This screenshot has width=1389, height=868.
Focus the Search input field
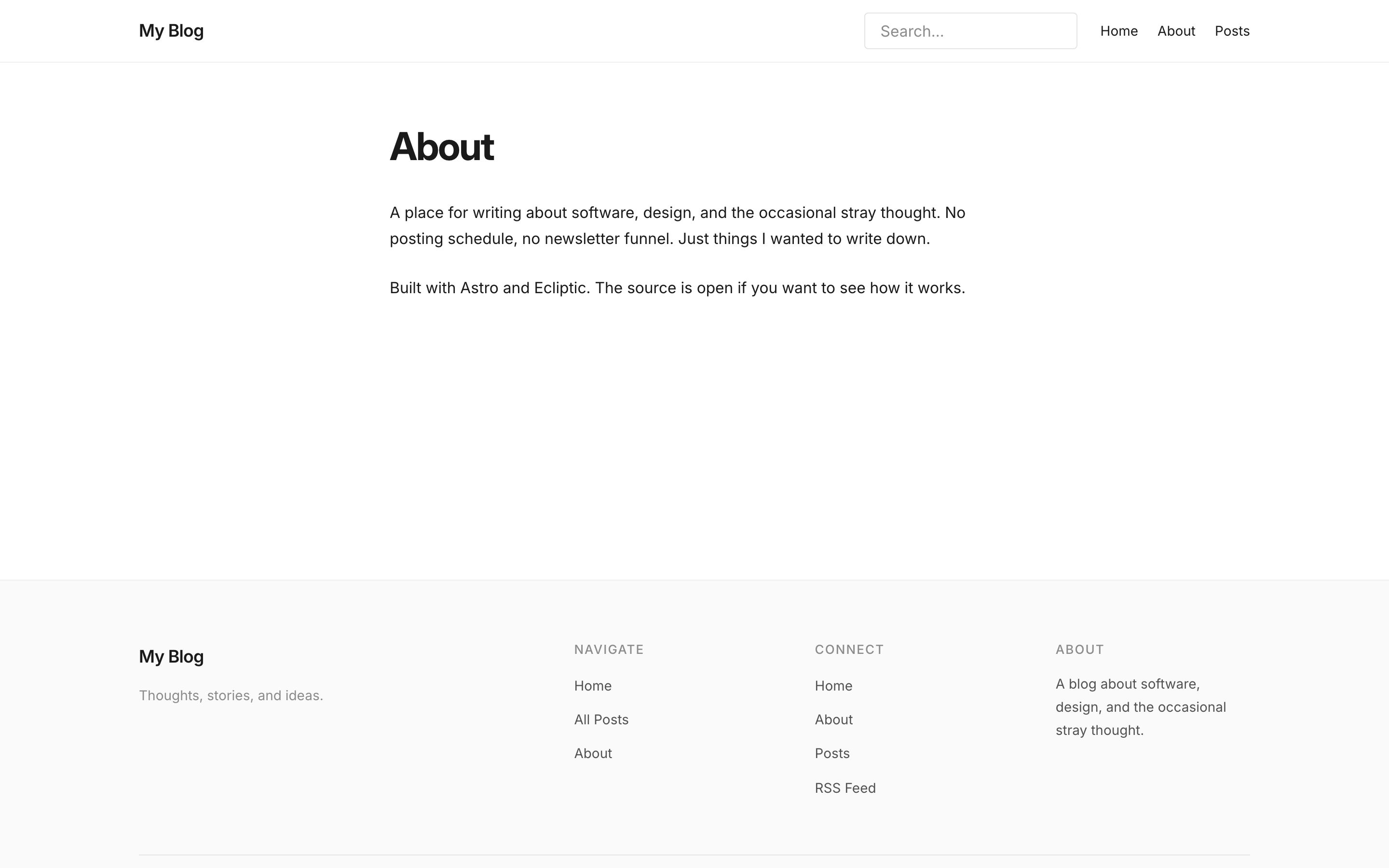point(970,31)
